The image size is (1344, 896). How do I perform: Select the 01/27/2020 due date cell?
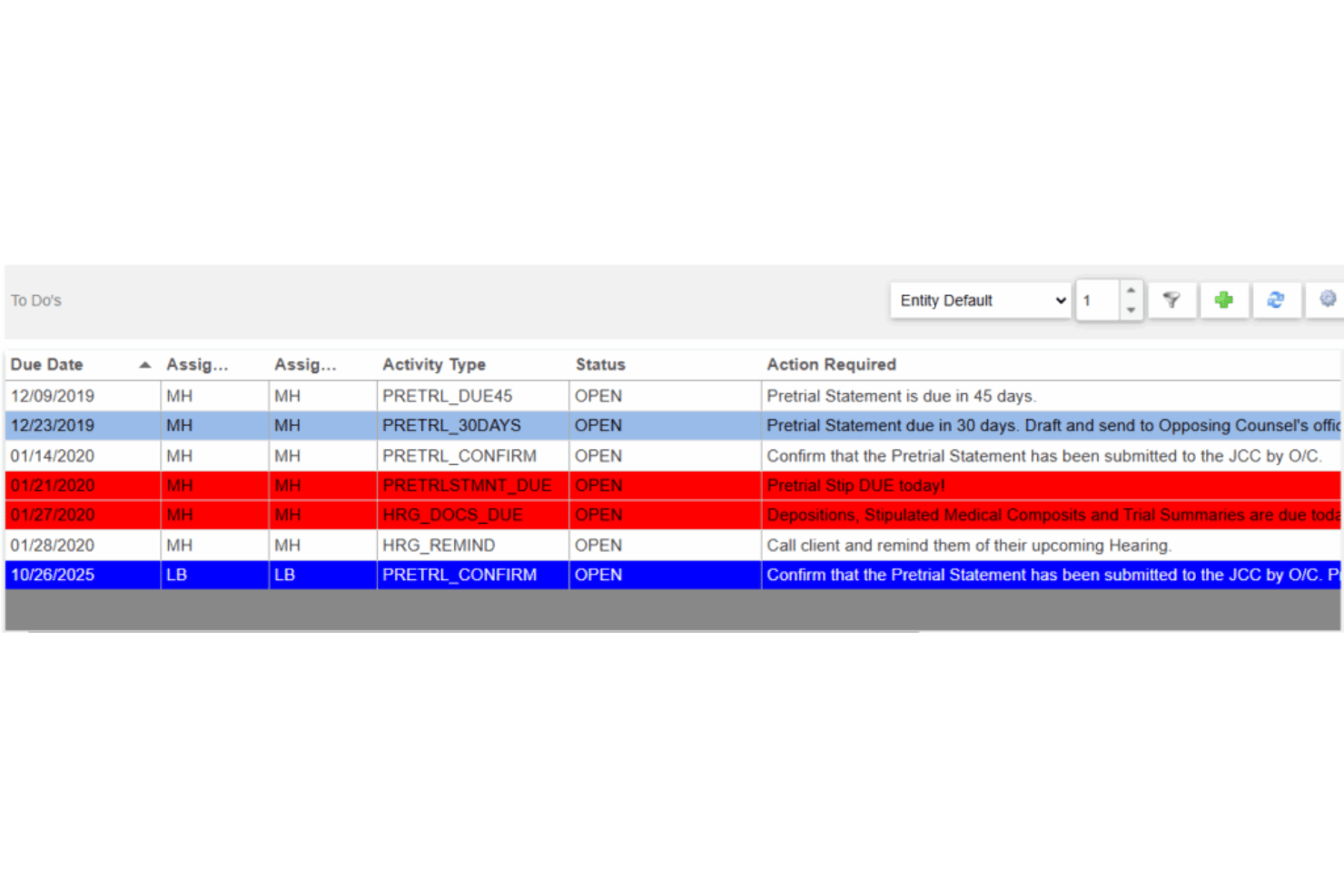pos(83,515)
